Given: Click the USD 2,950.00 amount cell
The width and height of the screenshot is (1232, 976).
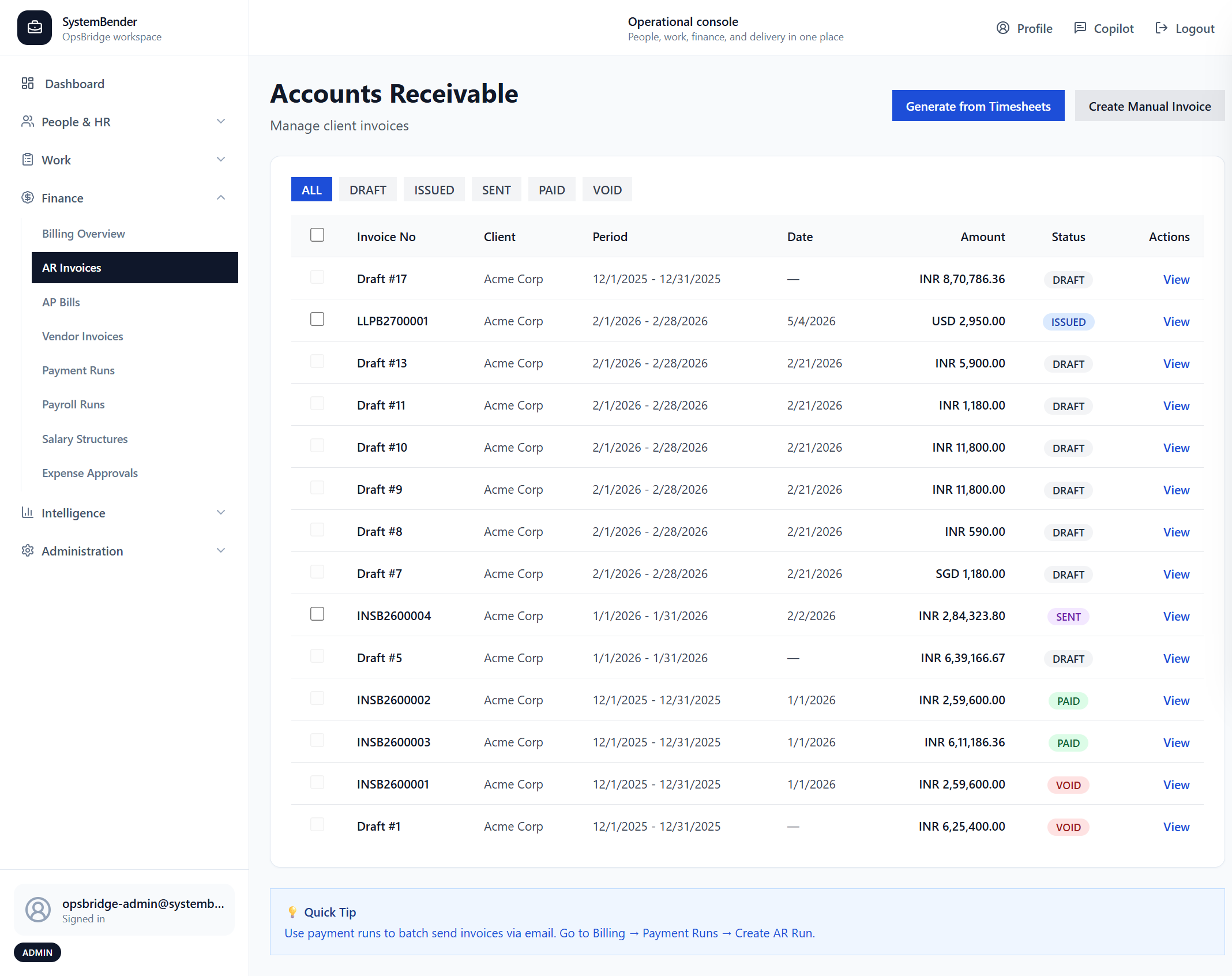Looking at the screenshot, I should 968,321.
